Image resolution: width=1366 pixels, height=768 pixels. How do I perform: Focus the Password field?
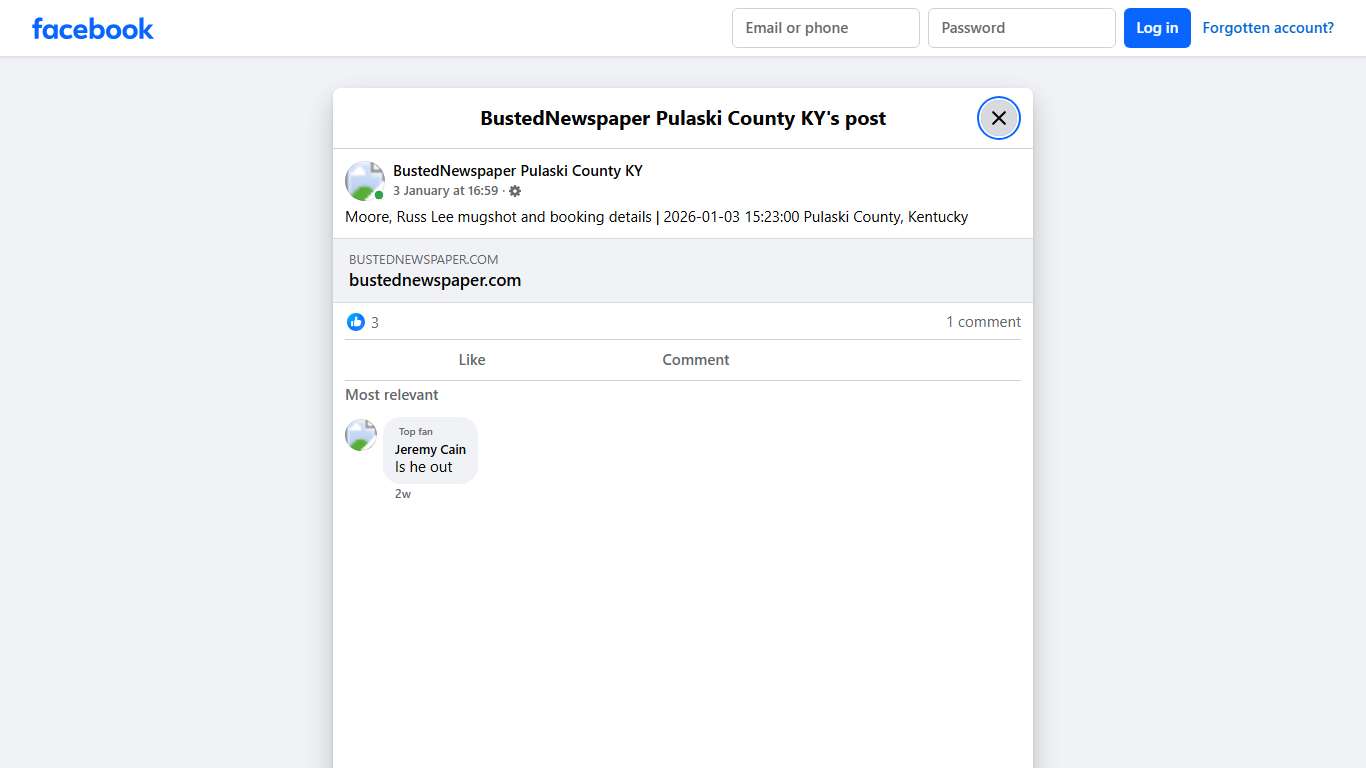coord(1021,28)
